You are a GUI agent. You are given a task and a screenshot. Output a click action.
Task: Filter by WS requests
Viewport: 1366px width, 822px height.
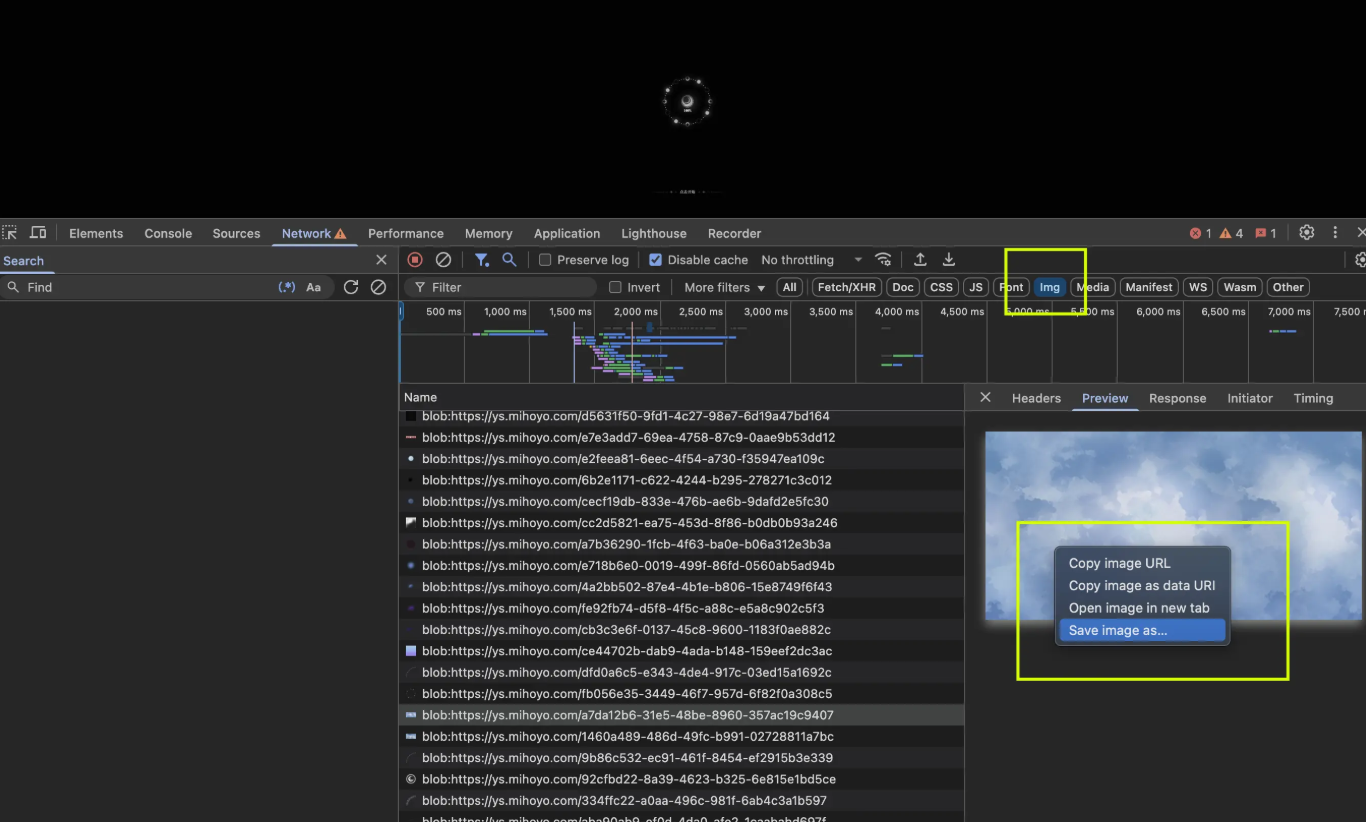[x=1197, y=287]
